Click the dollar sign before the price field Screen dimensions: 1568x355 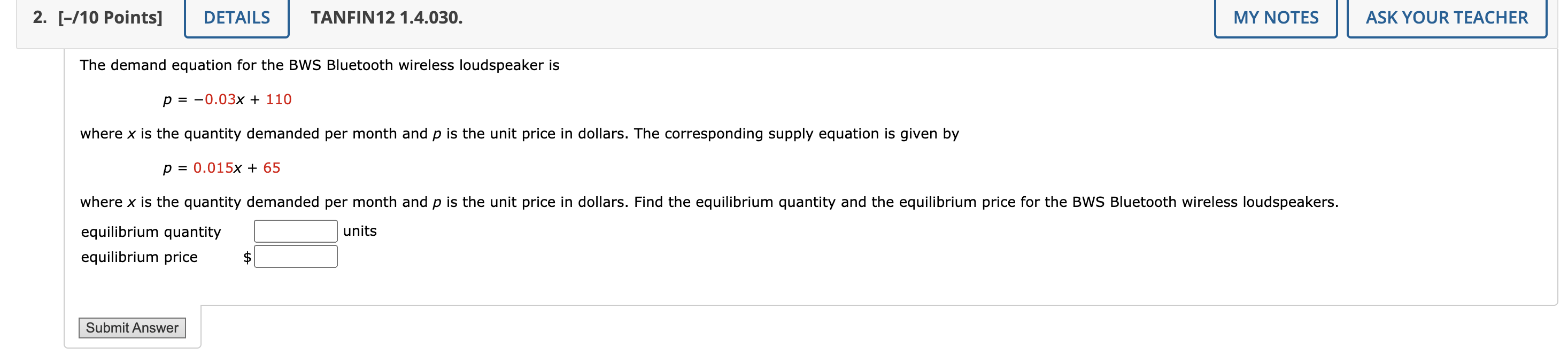pos(247,256)
